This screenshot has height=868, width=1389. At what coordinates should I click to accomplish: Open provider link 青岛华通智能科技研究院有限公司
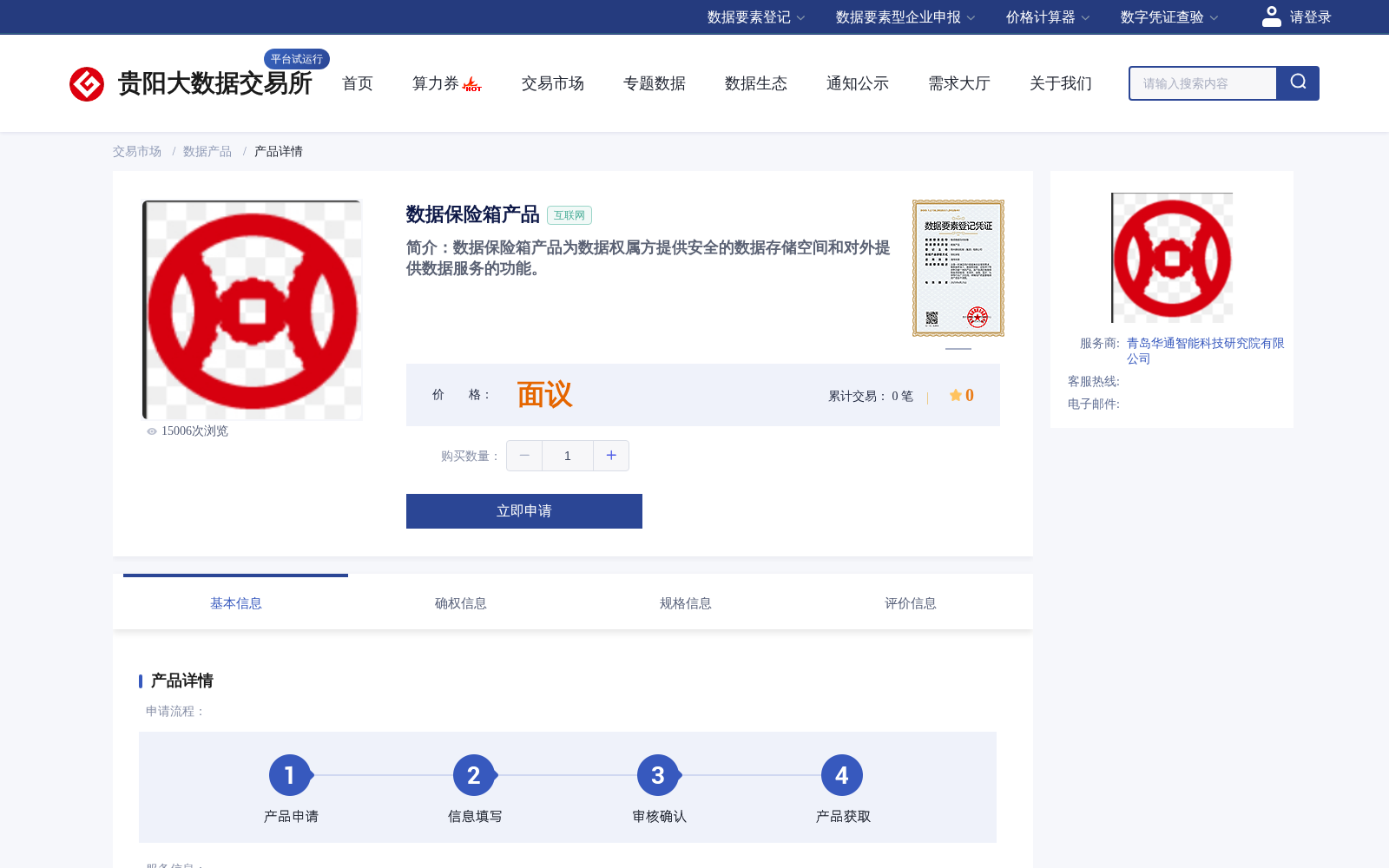[1205, 351]
